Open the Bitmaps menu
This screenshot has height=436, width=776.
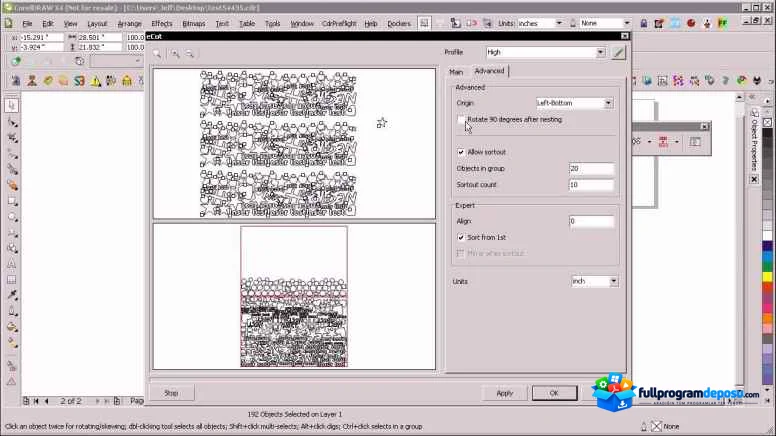[x=194, y=23]
